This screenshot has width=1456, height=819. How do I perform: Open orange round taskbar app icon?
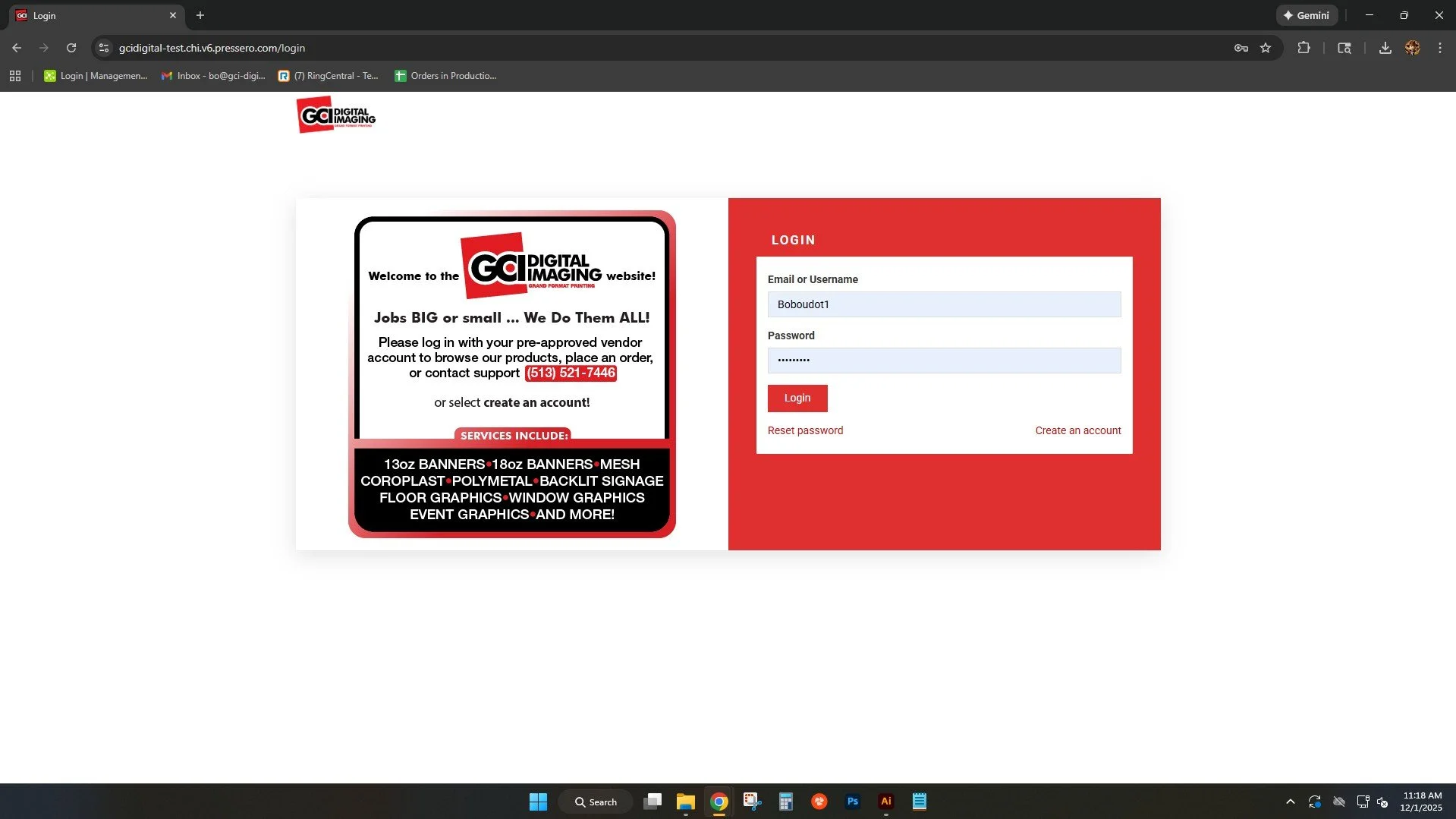coord(819,802)
